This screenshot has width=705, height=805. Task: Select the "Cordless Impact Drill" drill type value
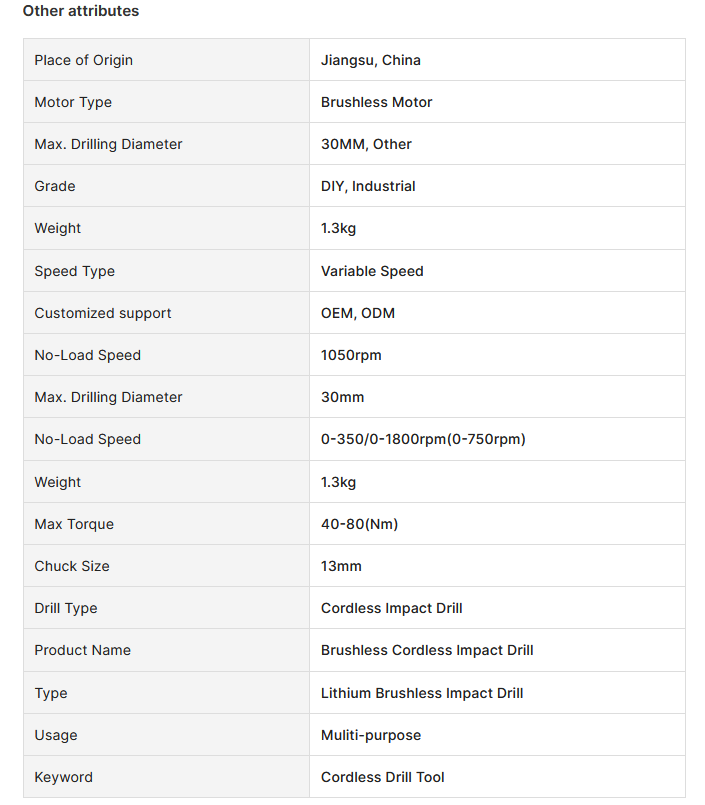[x=392, y=608]
